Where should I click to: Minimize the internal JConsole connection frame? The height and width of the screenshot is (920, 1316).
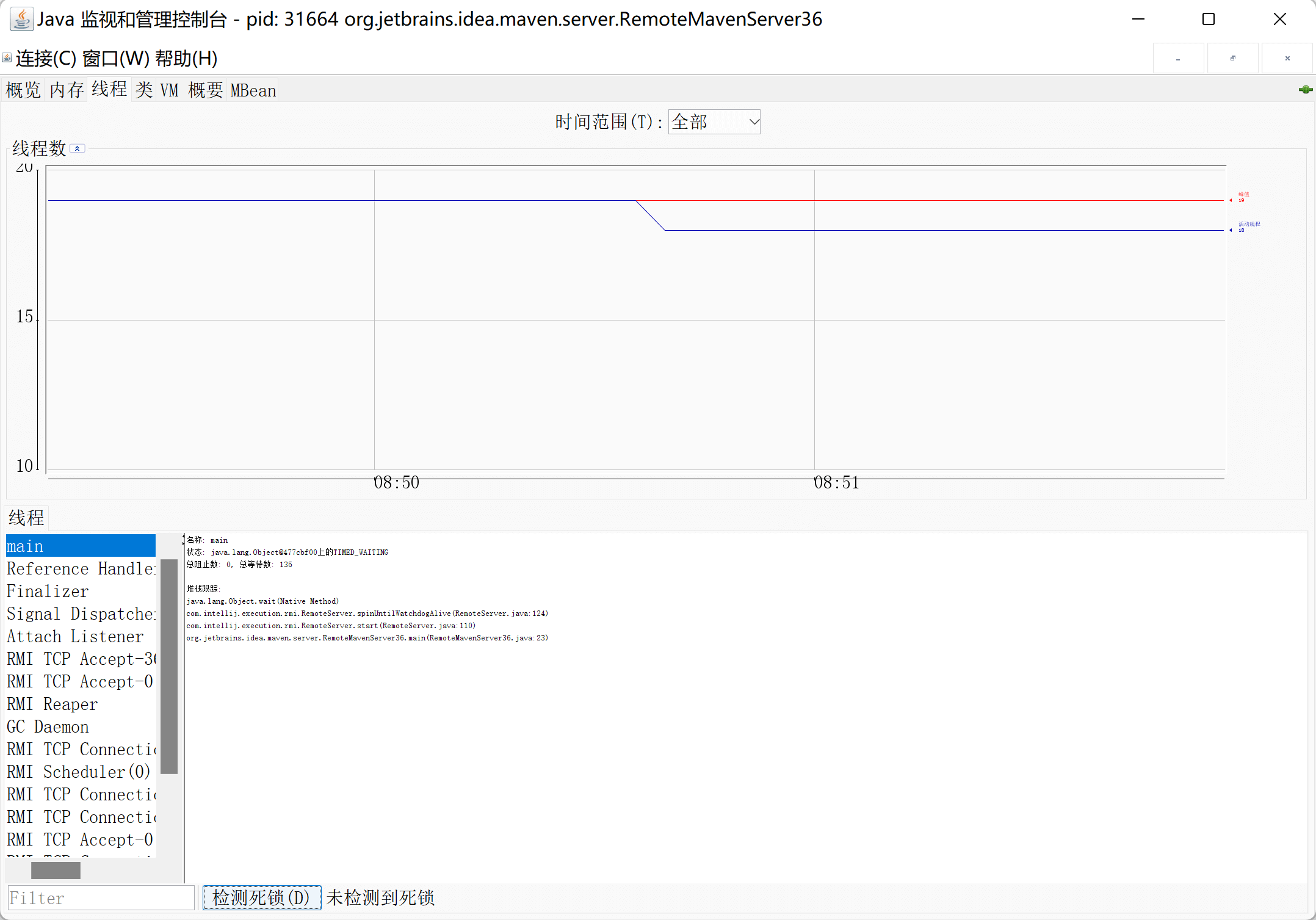coord(1177,59)
